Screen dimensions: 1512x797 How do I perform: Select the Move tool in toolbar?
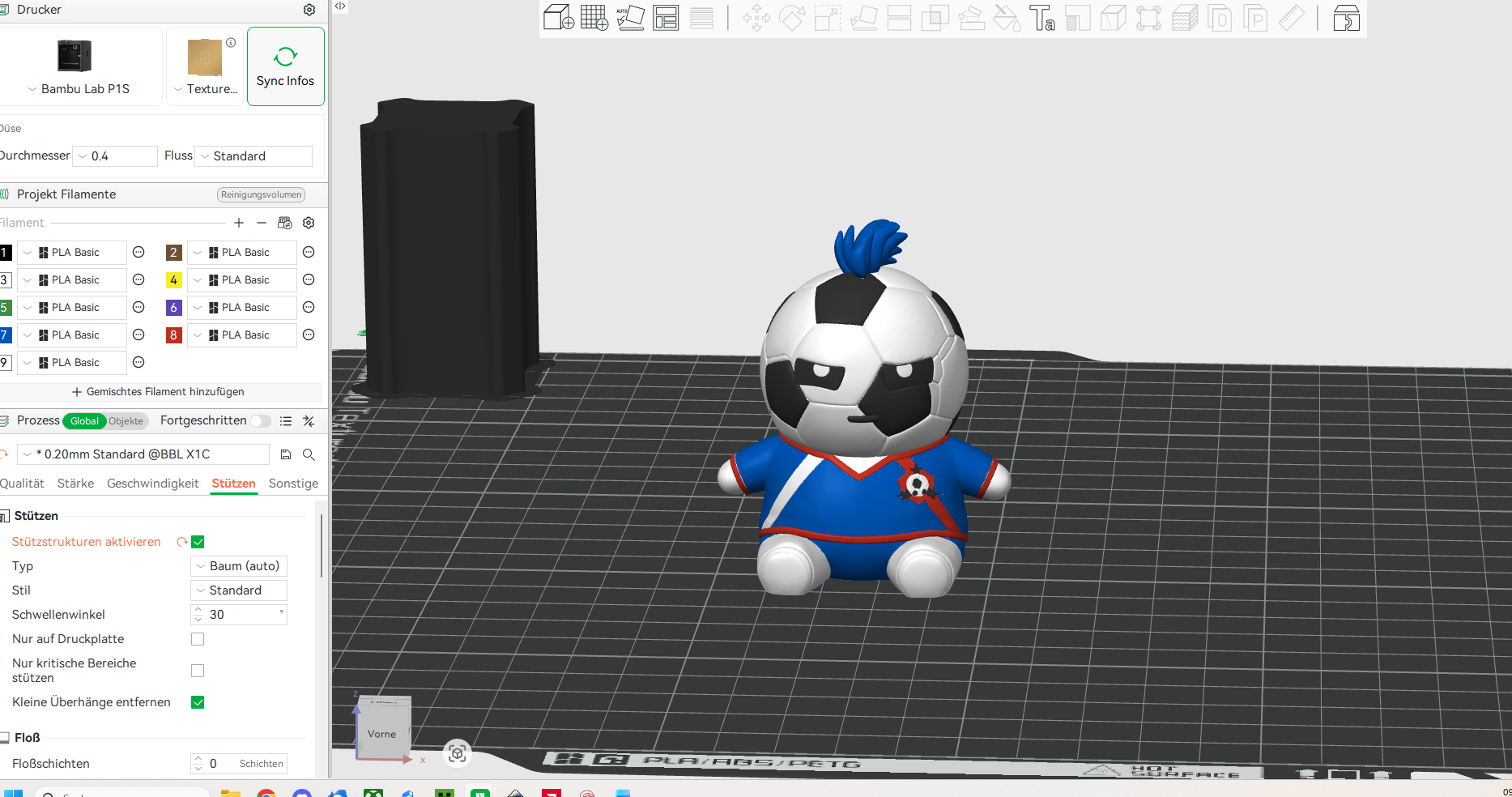[756, 18]
